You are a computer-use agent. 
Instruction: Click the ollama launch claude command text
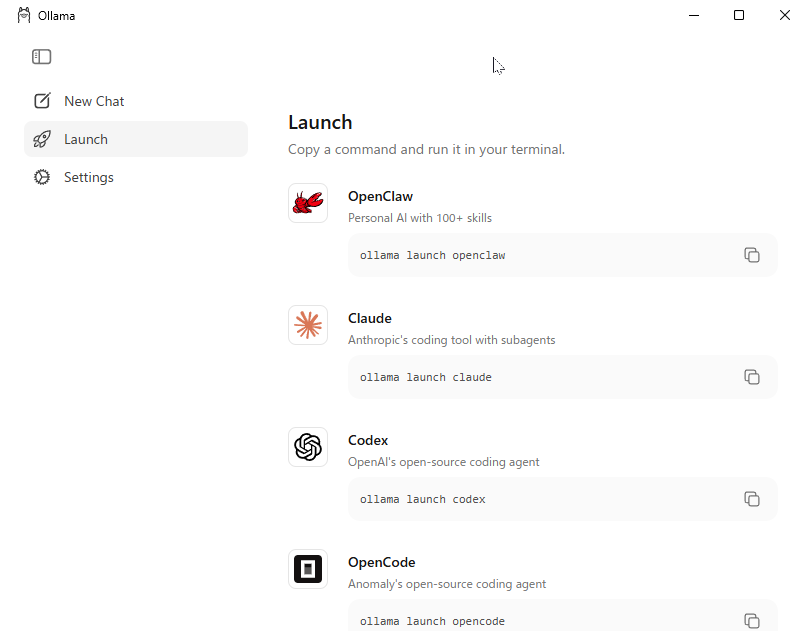click(x=426, y=377)
